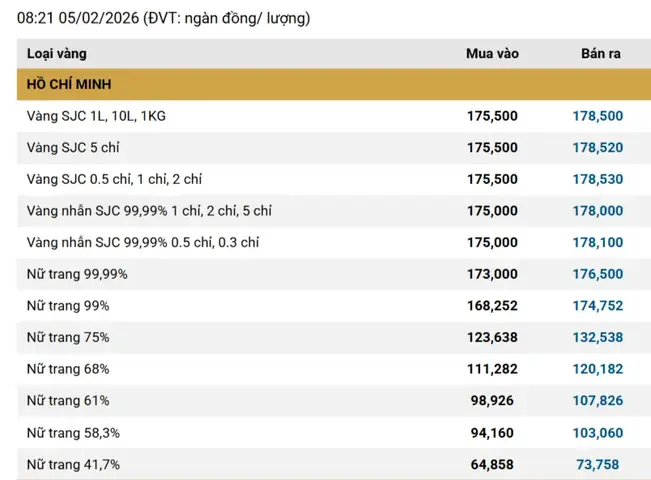Click the 178,520 sell price

tap(598, 147)
